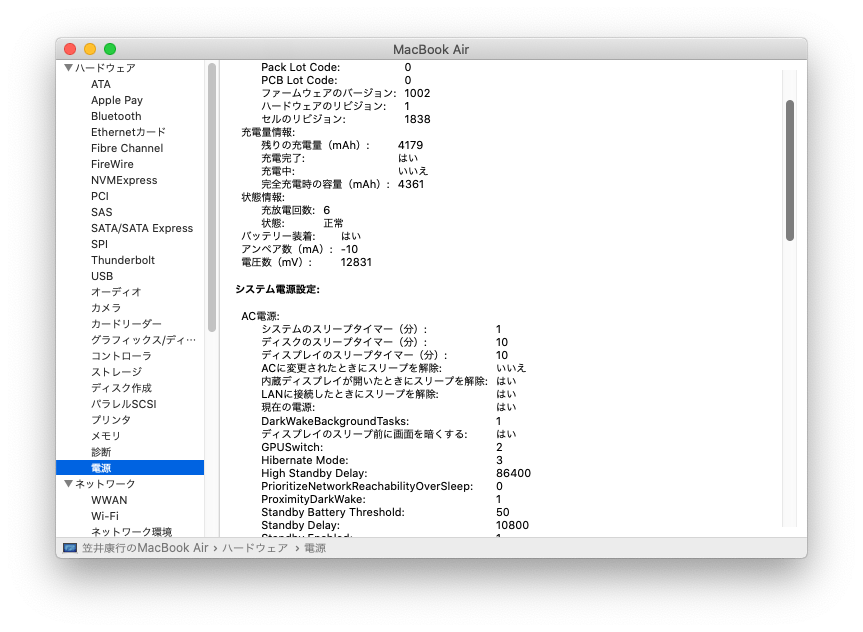Click the 状態 value 正常
Image resolution: width=863 pixels, height=632 pixels.
coord(334,223)
